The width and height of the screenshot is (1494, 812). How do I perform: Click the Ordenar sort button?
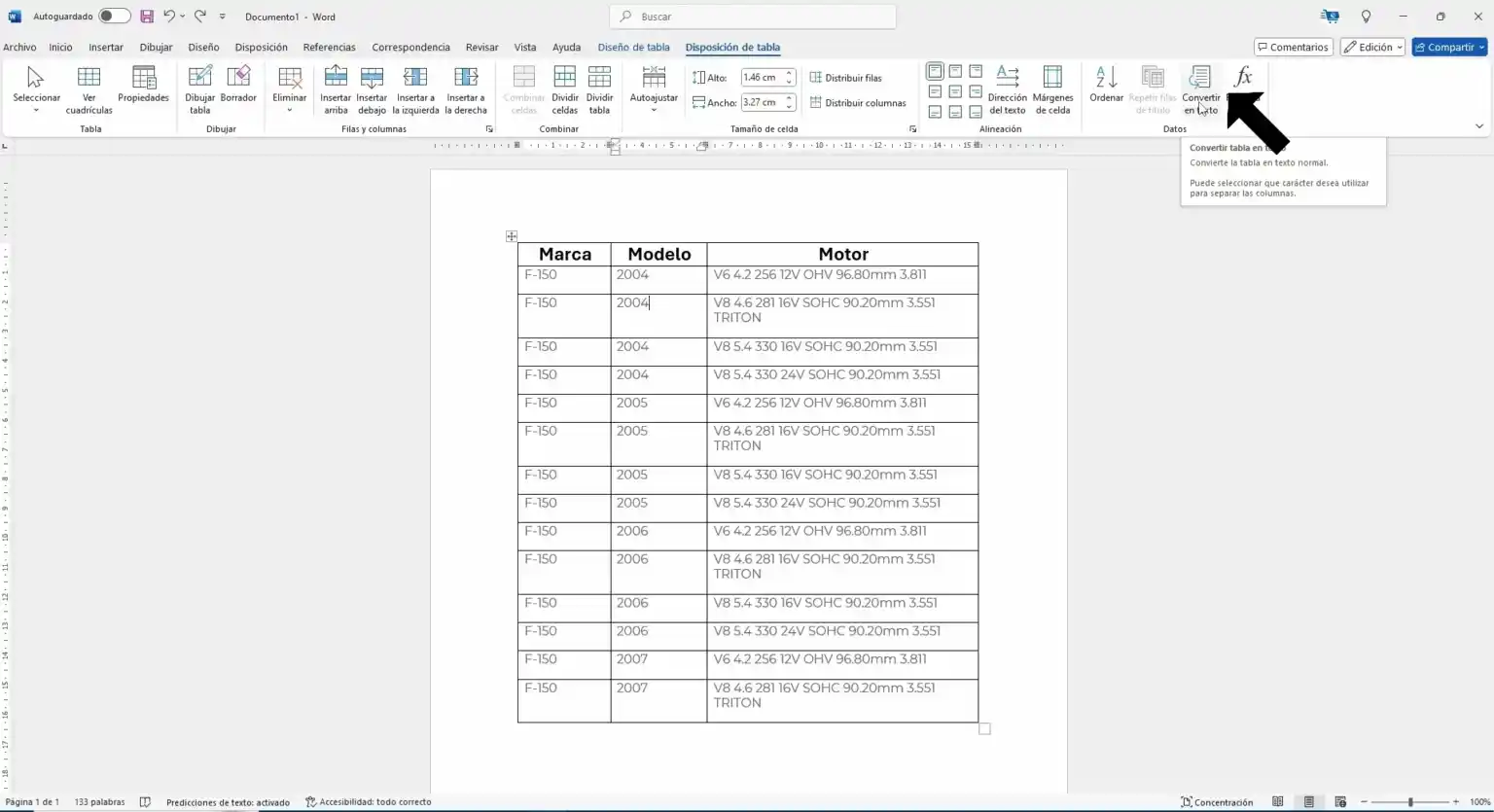(x=1106, y=85)
